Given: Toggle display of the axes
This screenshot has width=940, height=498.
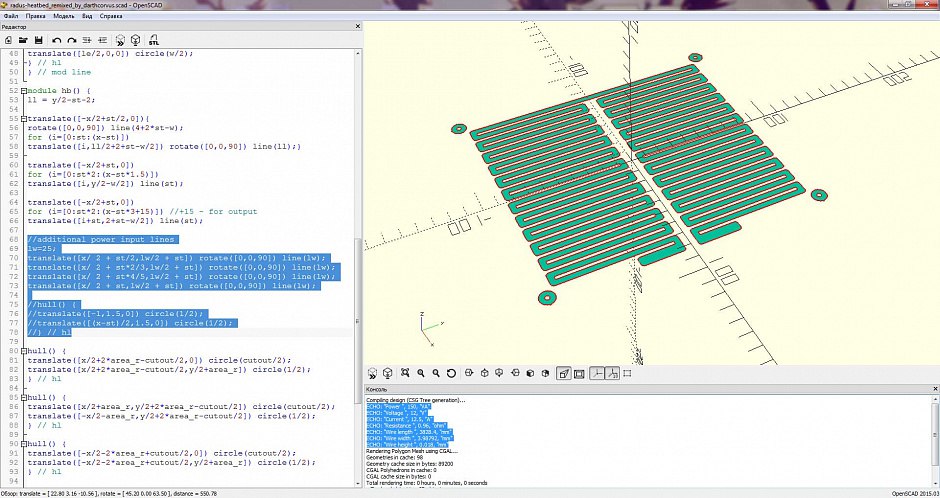Looking at the screenshot, I should [596, 373].
